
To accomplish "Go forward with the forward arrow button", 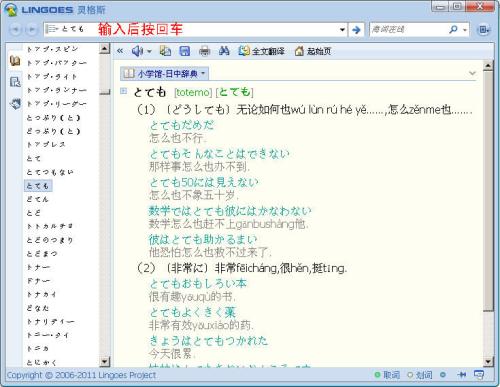I will [31, 30].
